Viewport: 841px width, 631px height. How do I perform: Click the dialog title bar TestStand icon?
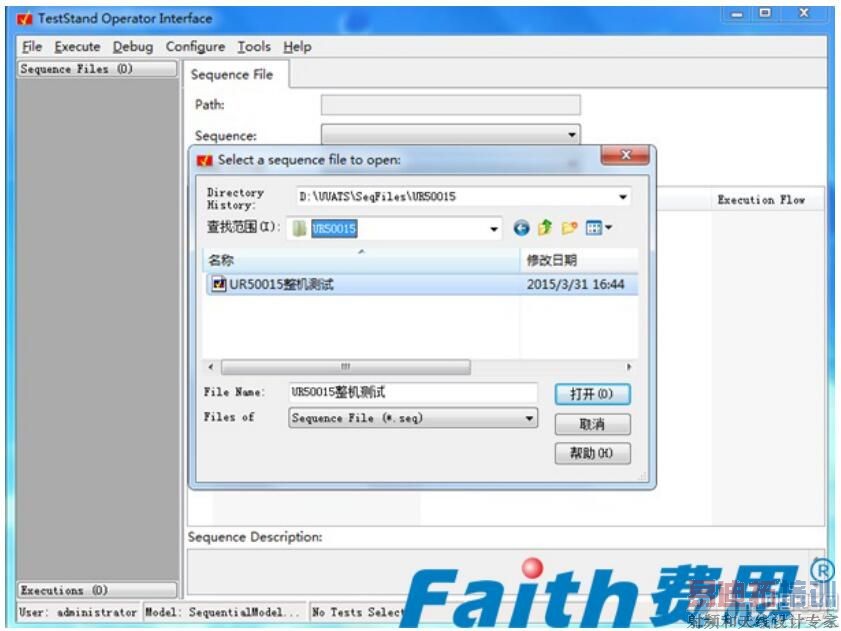click(205, 160)
